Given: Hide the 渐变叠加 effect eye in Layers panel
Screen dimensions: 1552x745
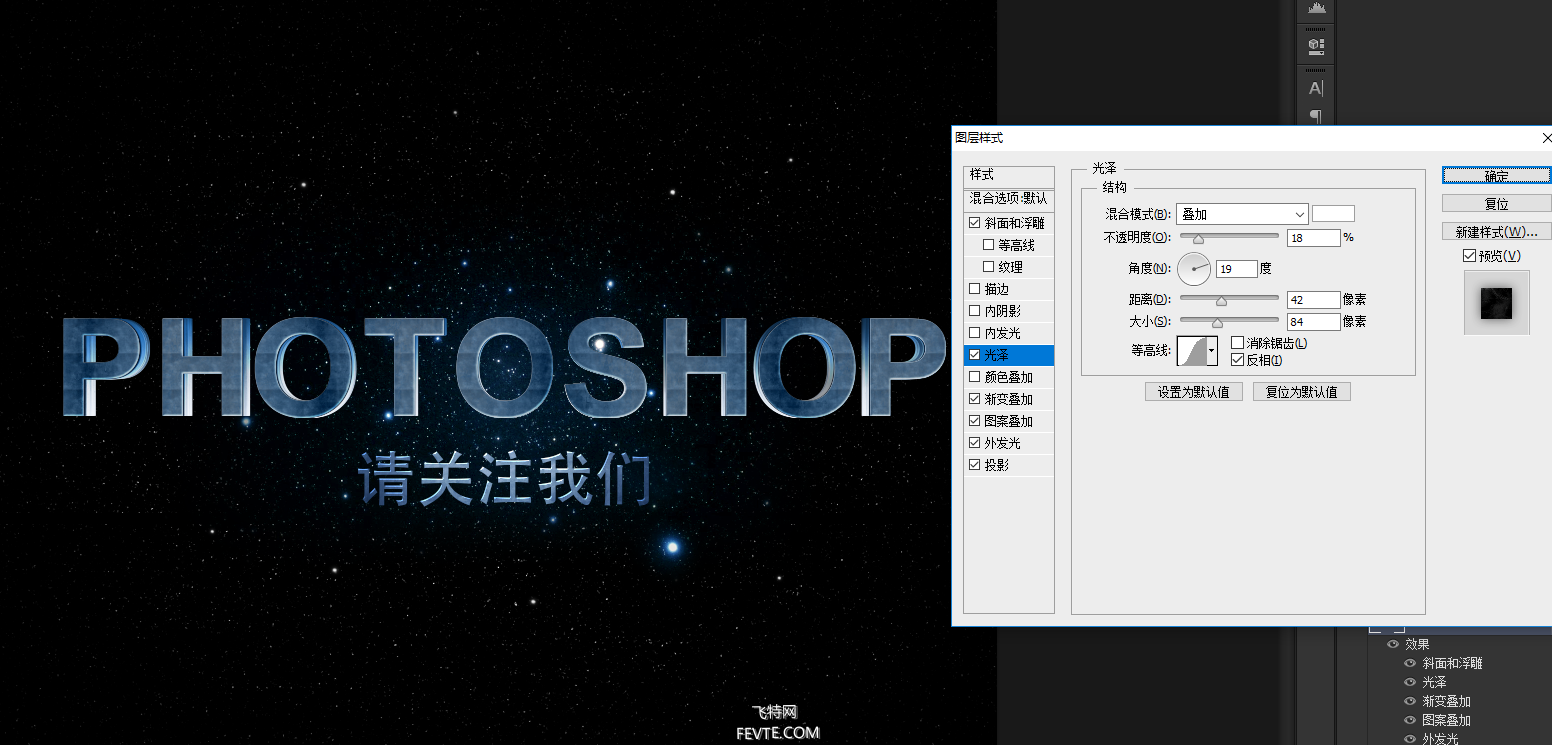Looking at the screenshot, I should 1410,701.
